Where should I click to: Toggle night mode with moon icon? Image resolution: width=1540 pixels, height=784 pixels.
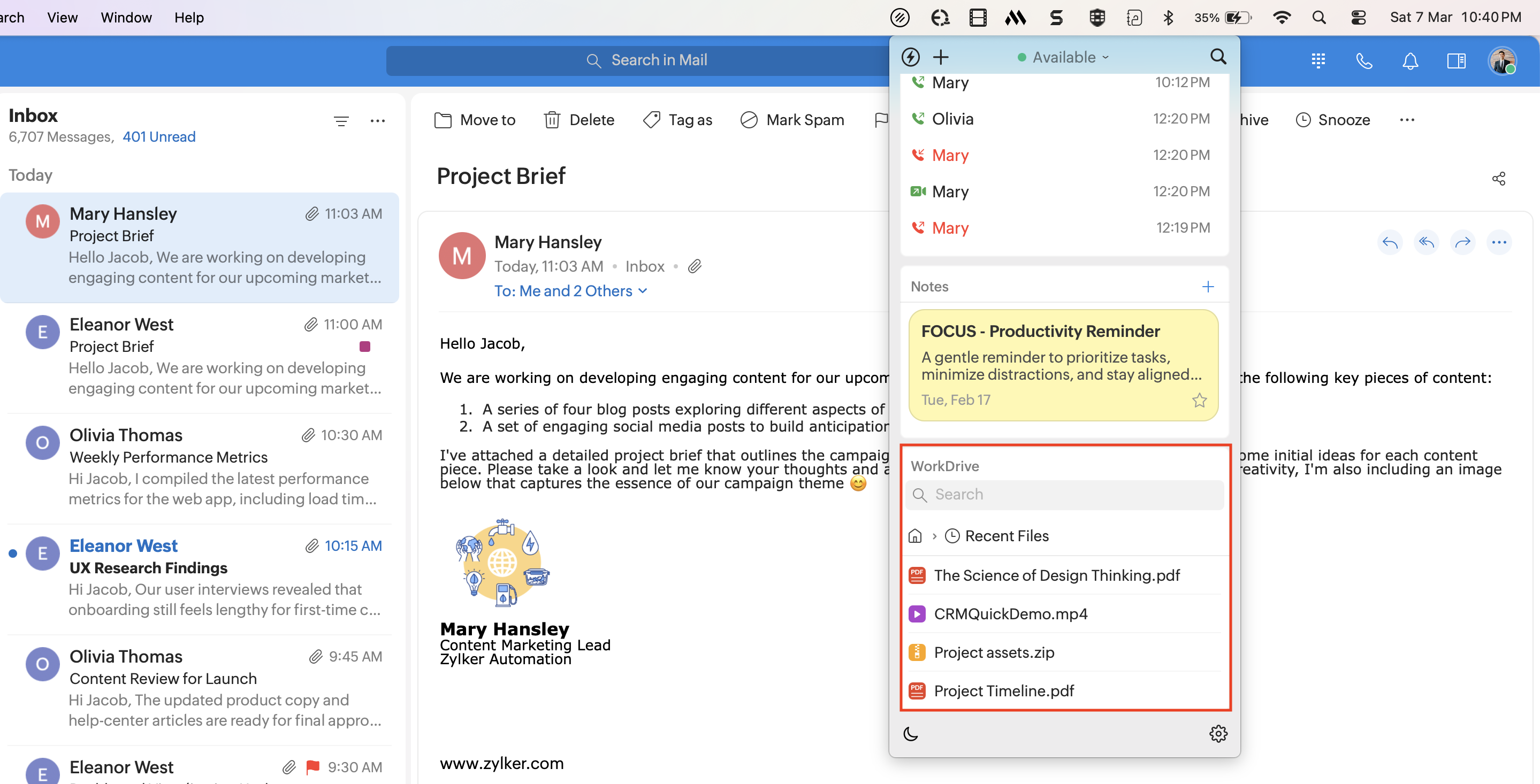pyautogui.click(x=911, y=733)
